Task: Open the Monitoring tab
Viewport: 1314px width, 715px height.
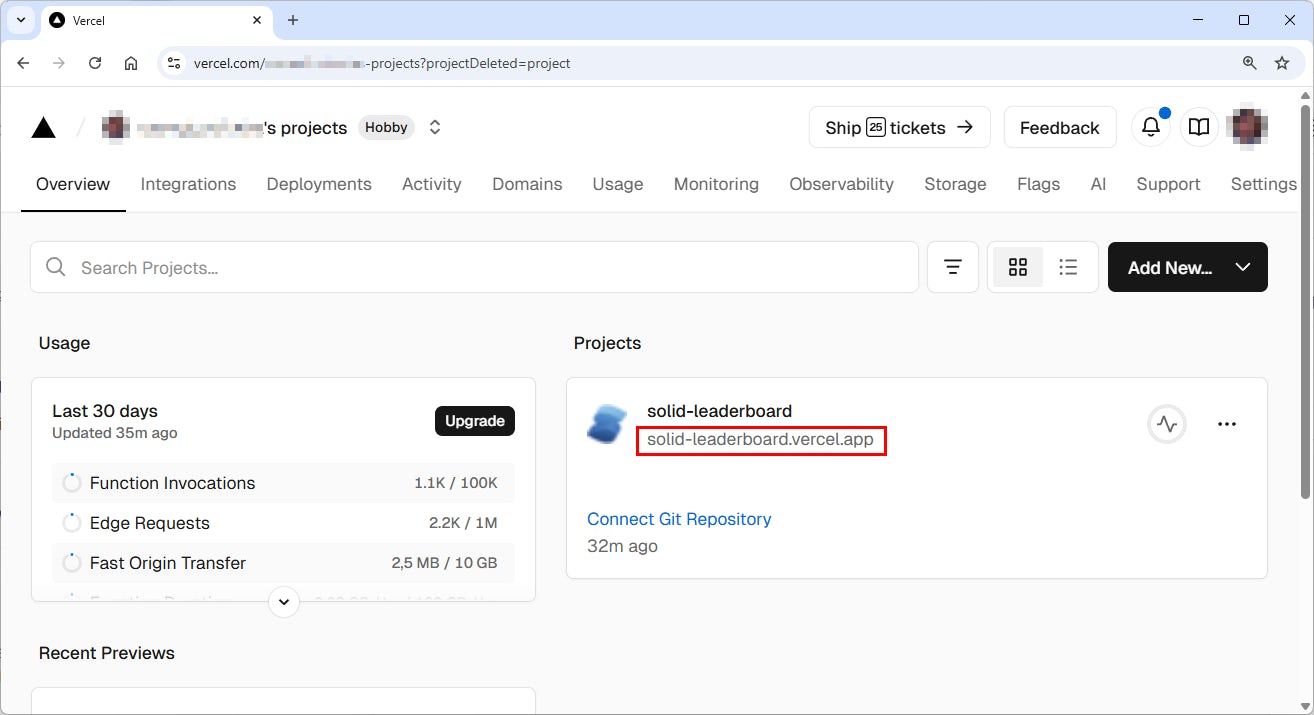Action: pos(715,184)
